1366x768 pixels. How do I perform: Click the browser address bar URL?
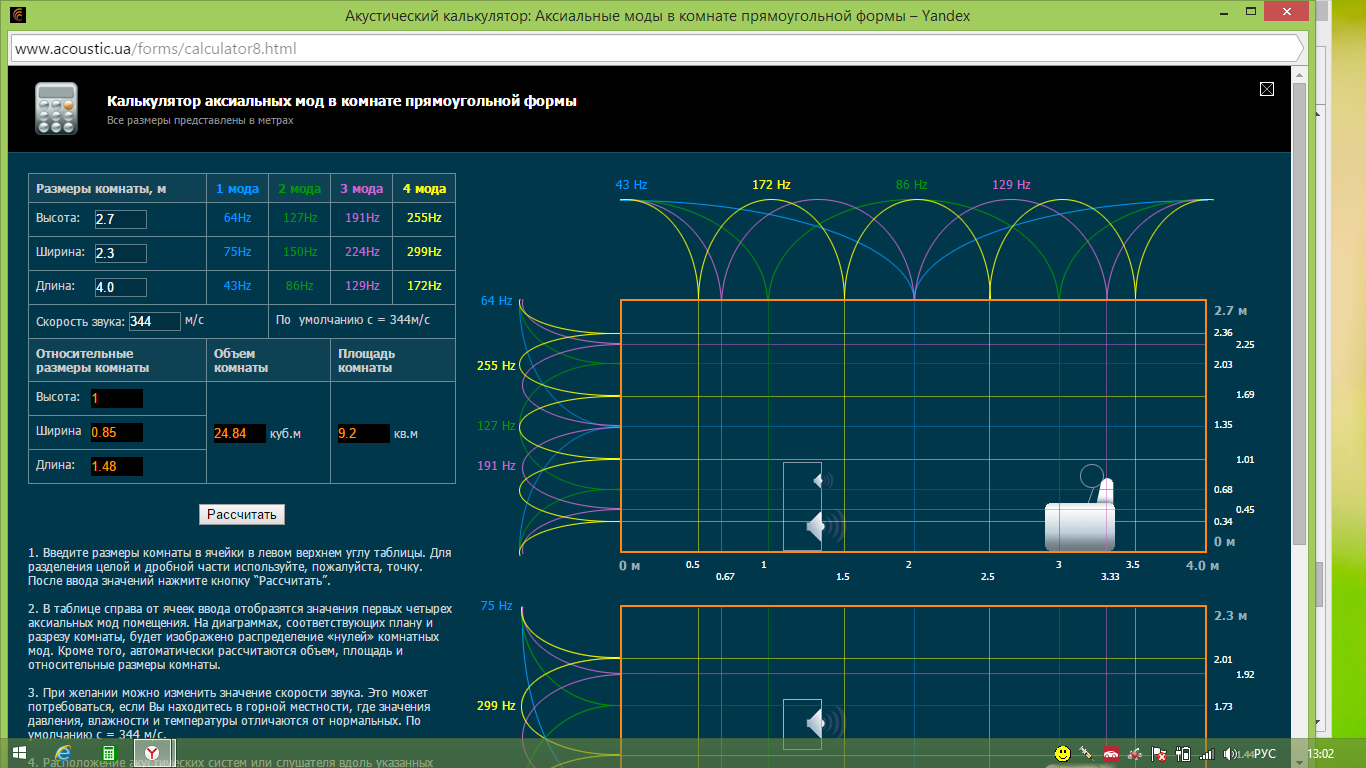click(x=155, y=48)
